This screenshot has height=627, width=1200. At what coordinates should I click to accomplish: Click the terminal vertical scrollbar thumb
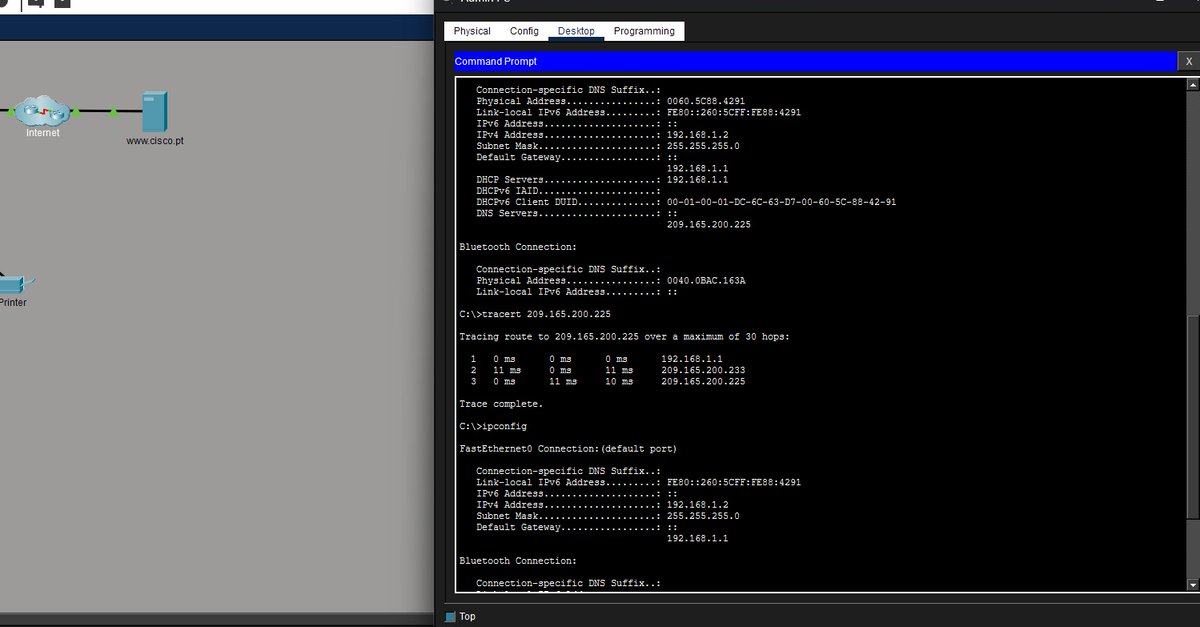click(x=1191, y=417)
